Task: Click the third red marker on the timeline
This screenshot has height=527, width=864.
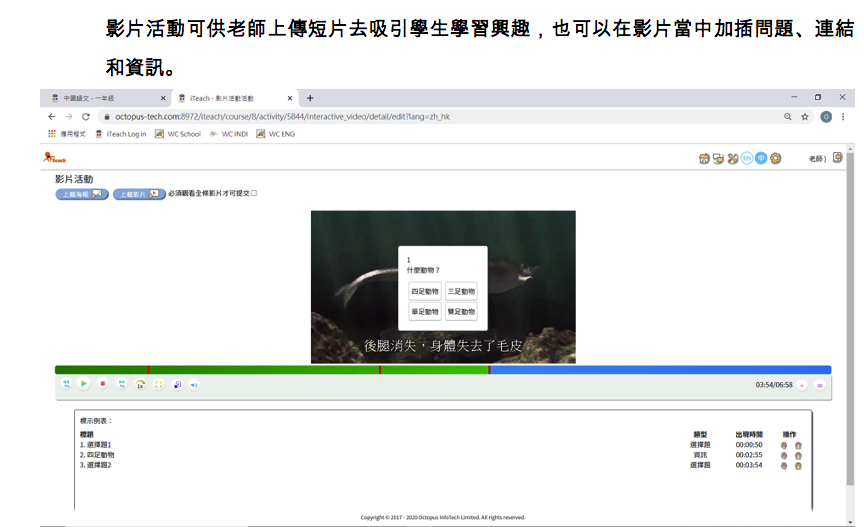Action: click(x=489, y=370)
